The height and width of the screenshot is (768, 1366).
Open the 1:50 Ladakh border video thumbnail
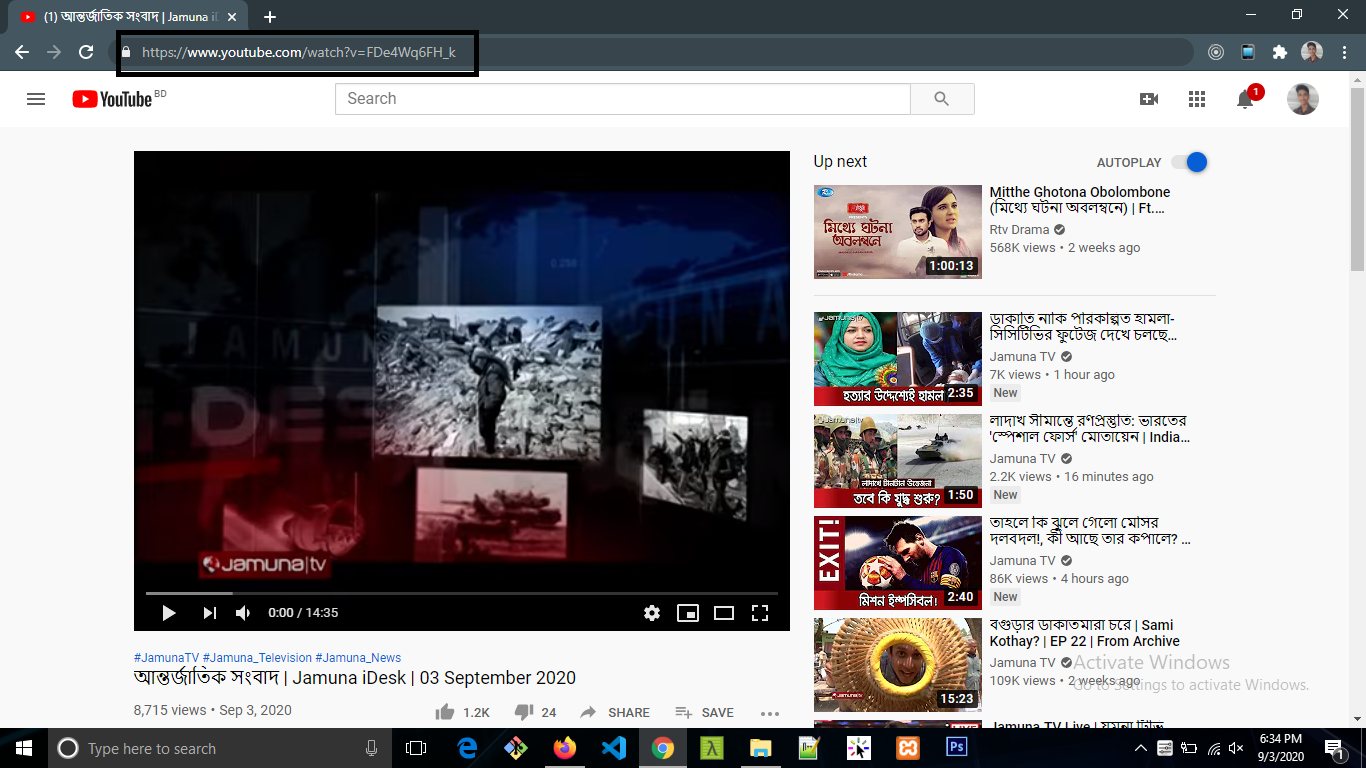898,461
